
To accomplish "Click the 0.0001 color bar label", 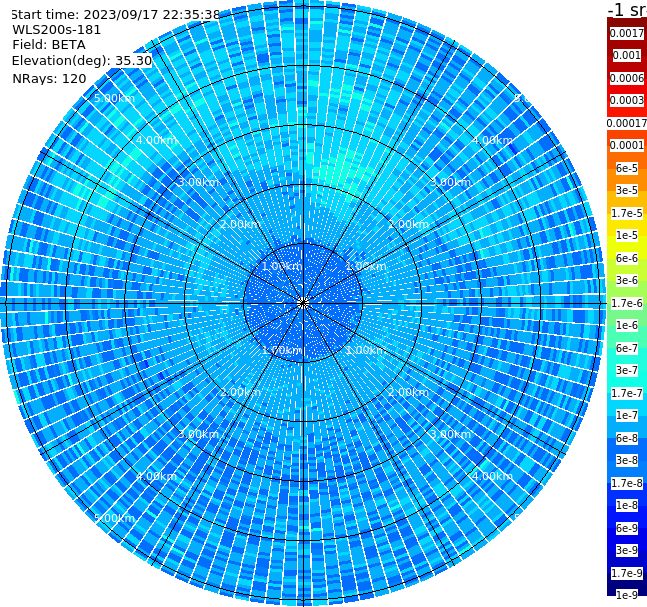I will 627,145.
